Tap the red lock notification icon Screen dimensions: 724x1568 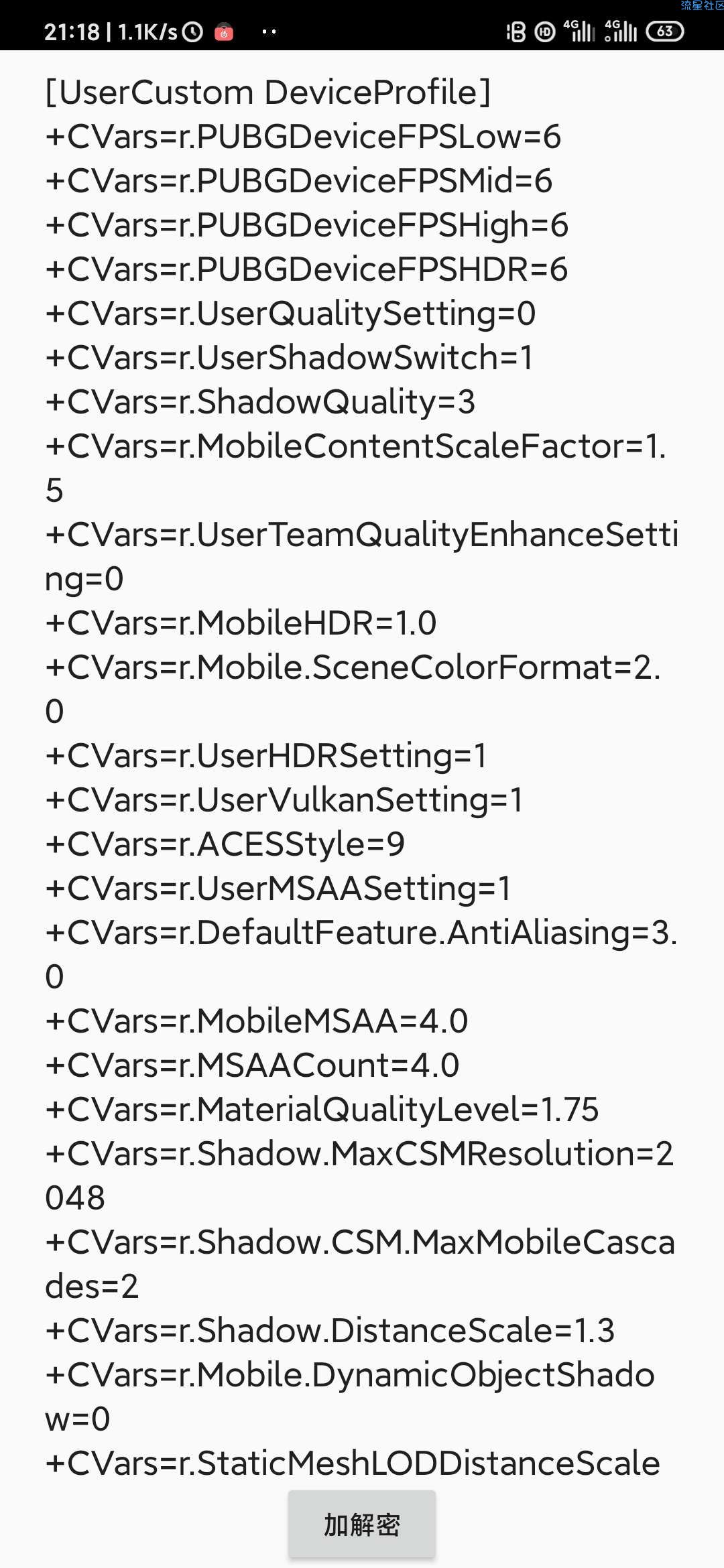(x=224, y=31)
